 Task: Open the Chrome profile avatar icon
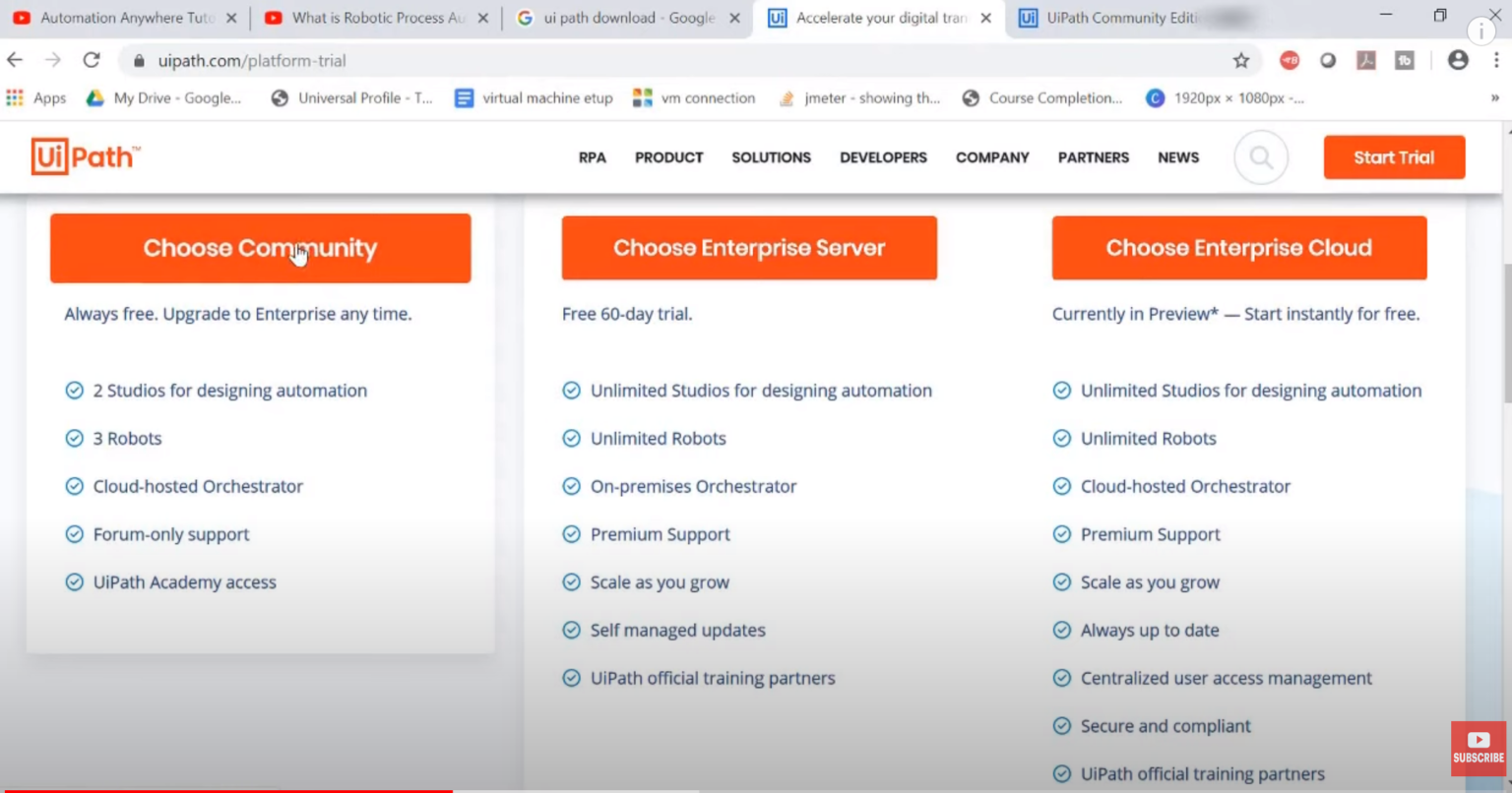pos(1457,60)
